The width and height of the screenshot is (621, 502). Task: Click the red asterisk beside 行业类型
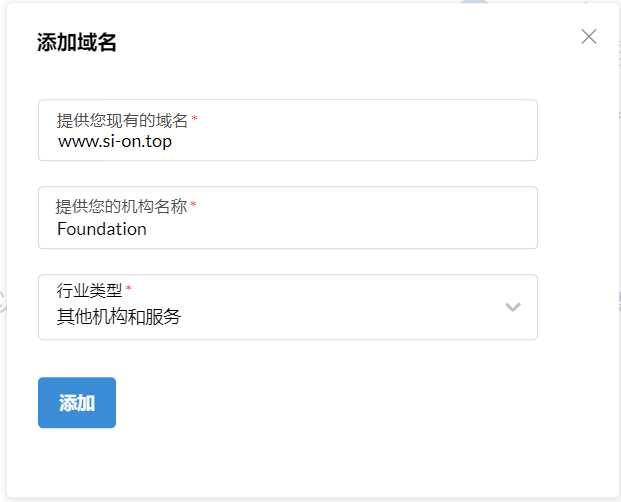128,290
